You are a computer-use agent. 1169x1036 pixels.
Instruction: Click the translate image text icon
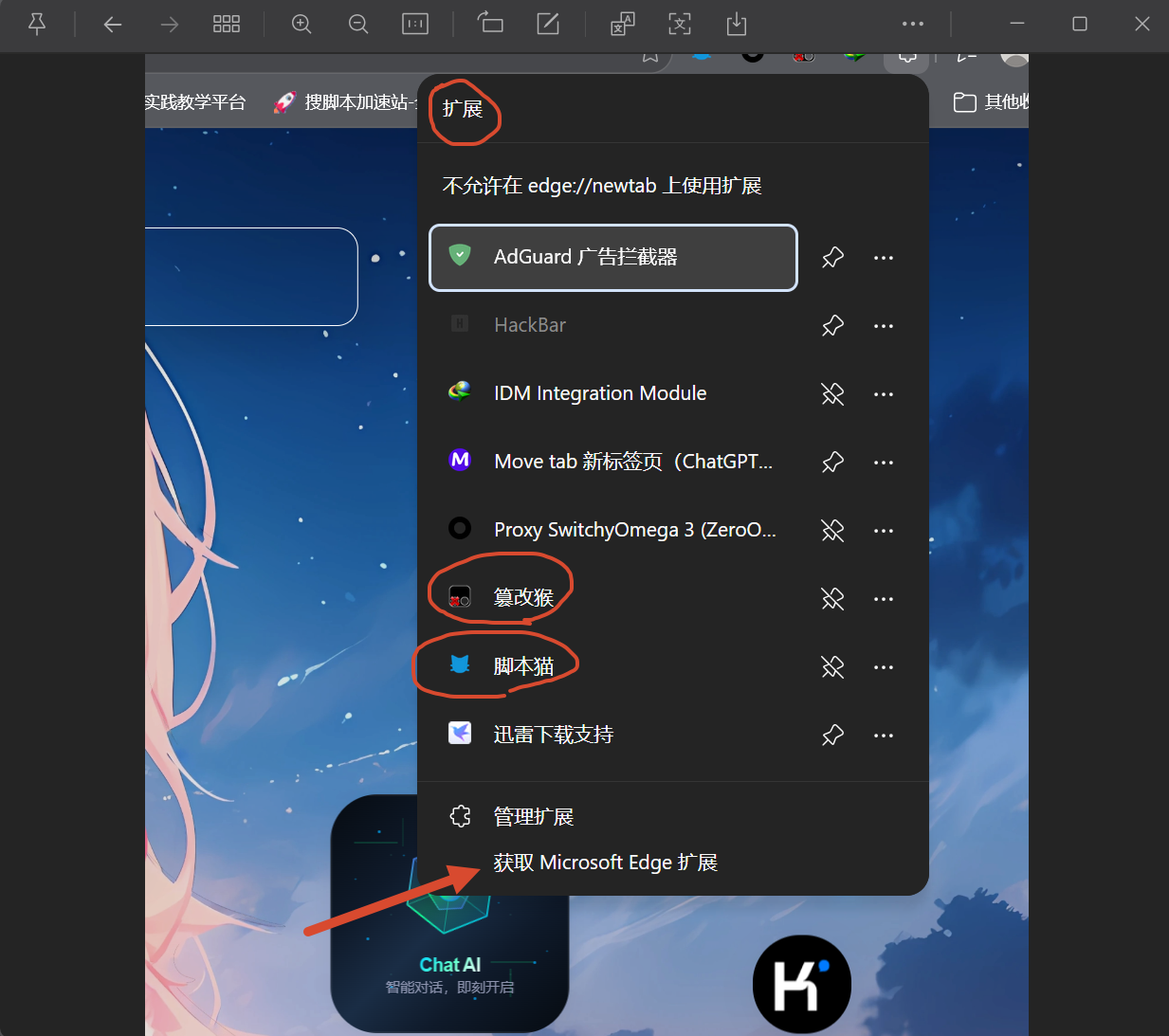coord(623,24)
